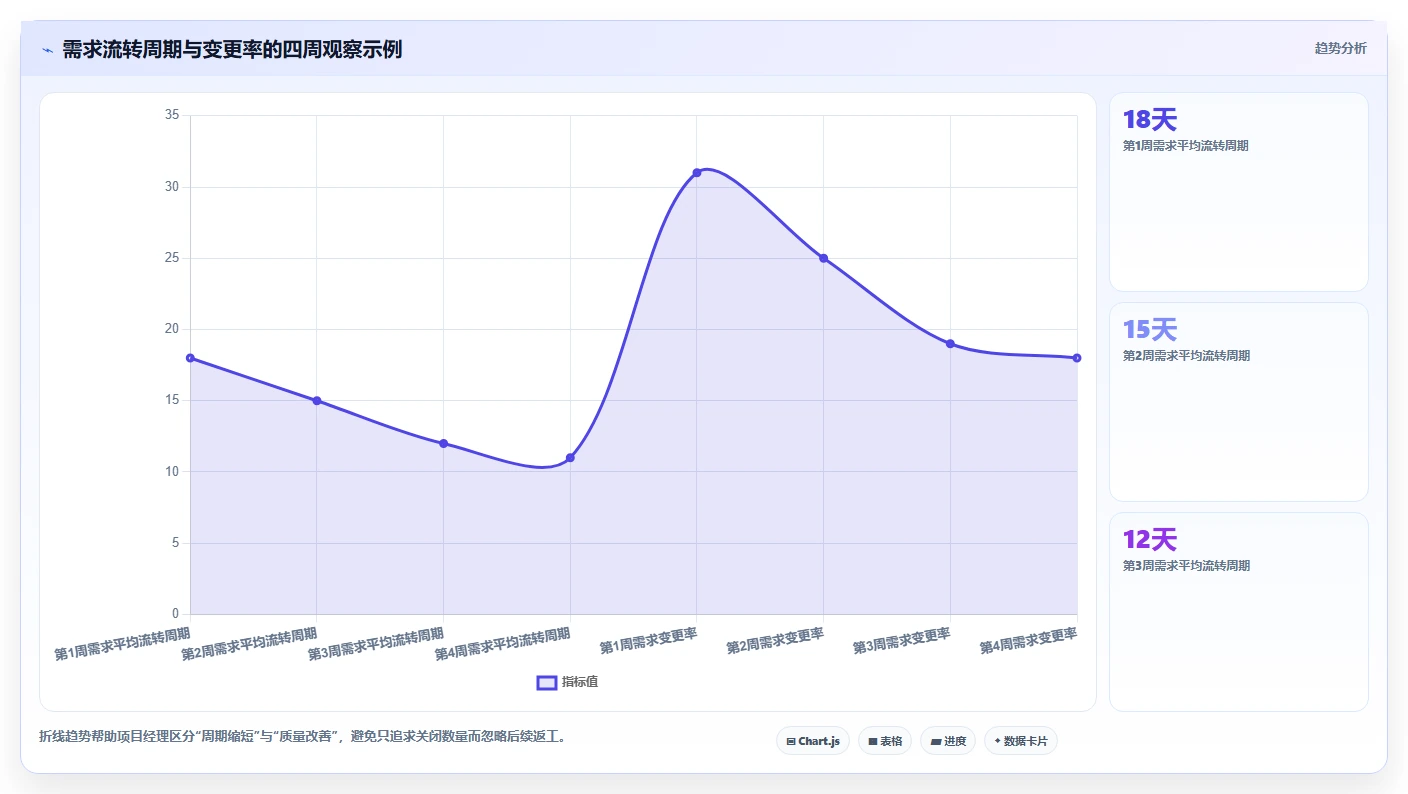The image size is (1408, 794).
Task: Open the 12天 metric card
Action: click(x=1239, y=612)
